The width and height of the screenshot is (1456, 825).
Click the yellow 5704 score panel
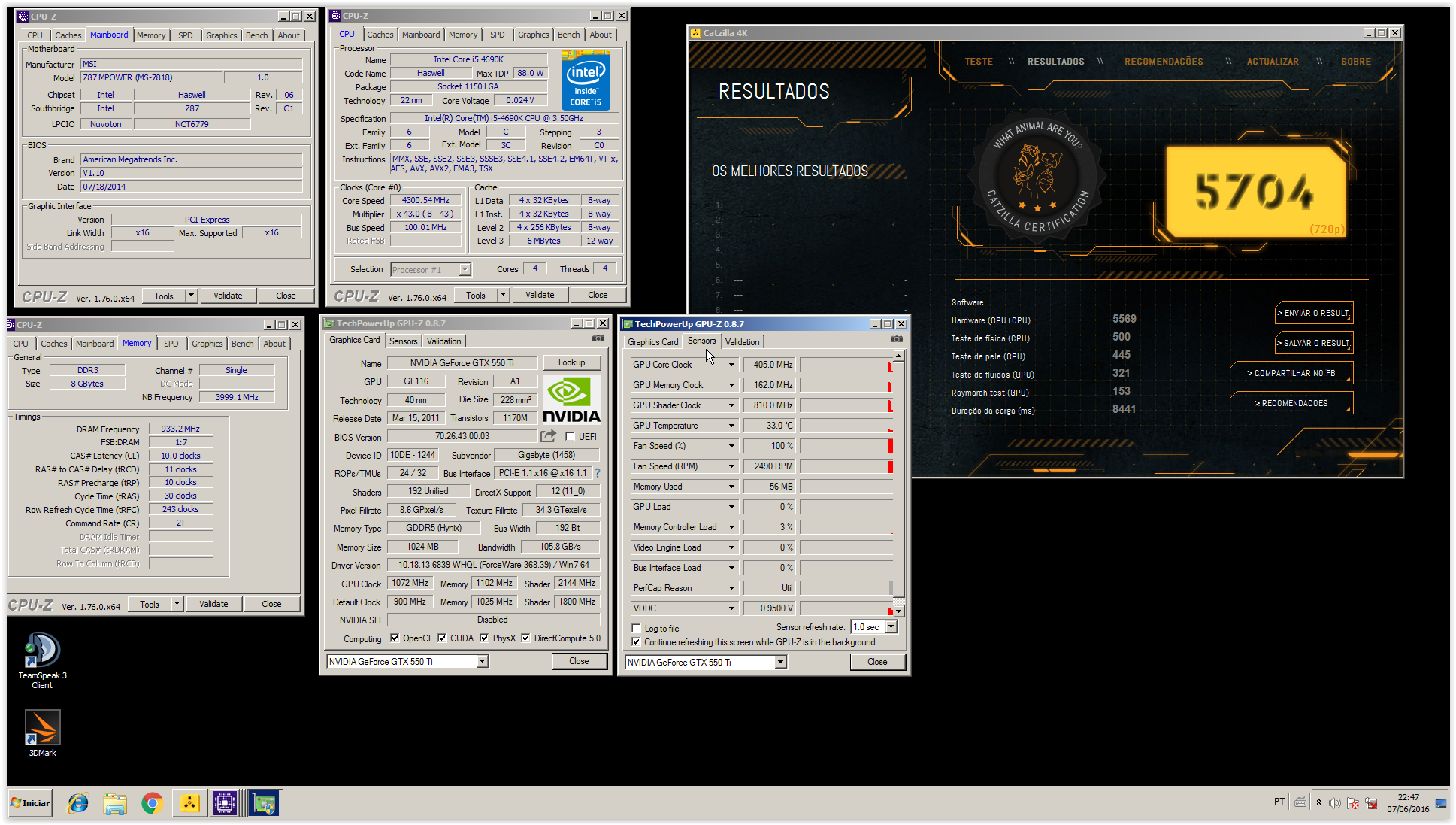[1255, 192]
